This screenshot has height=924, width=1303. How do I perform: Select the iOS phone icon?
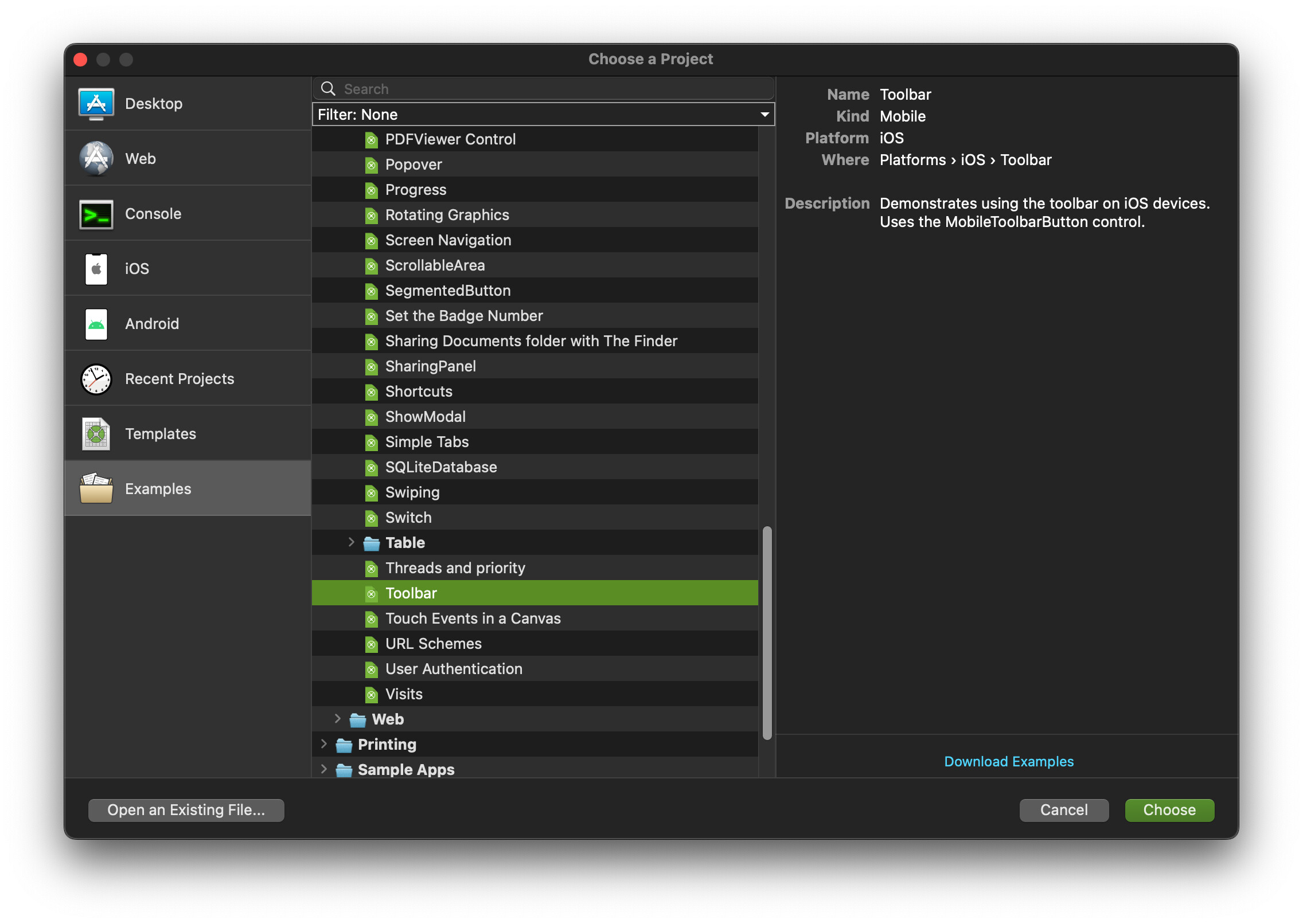click(96, 269)
